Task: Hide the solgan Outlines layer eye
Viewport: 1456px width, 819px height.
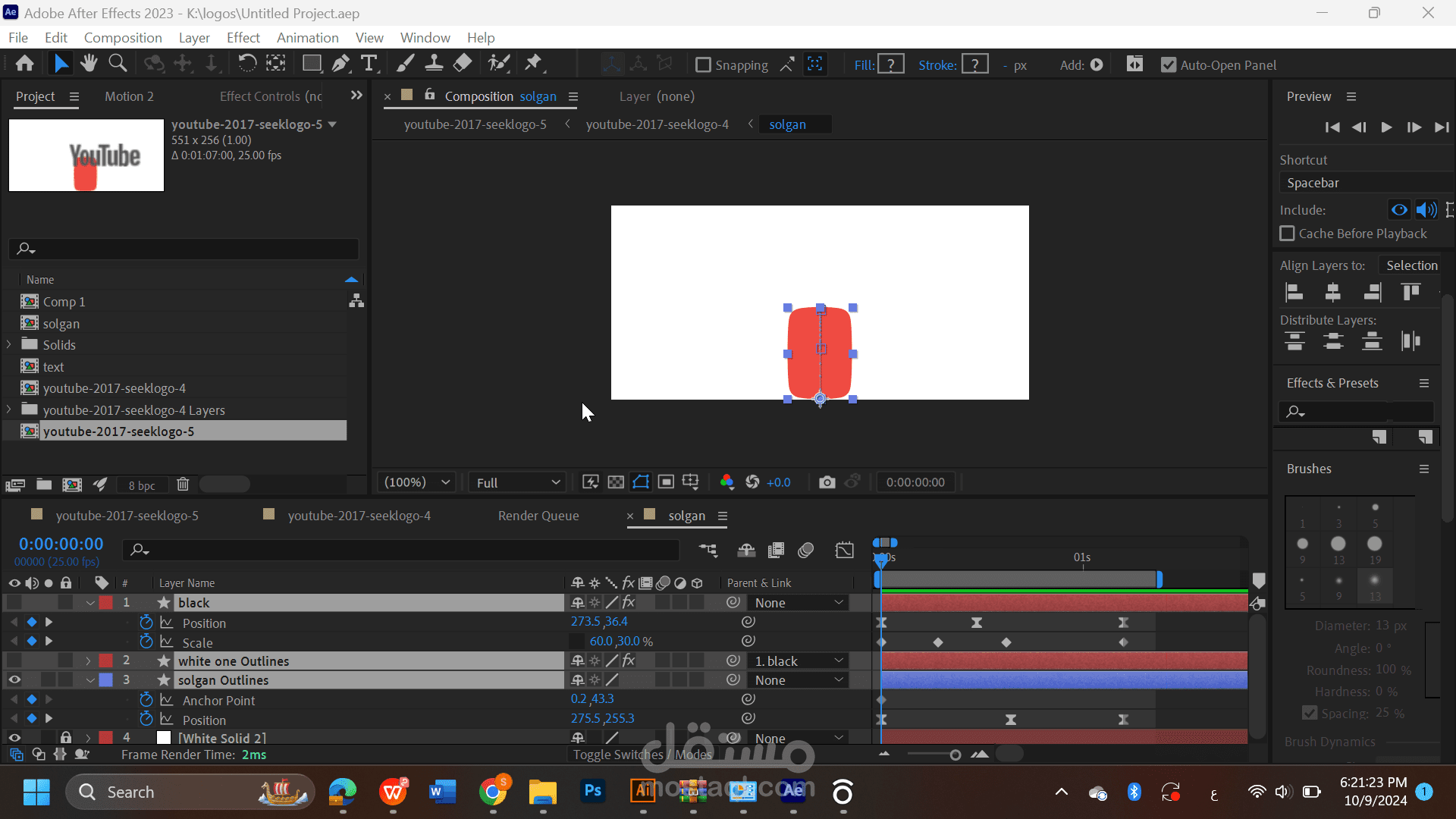Action: click(14, 680)
